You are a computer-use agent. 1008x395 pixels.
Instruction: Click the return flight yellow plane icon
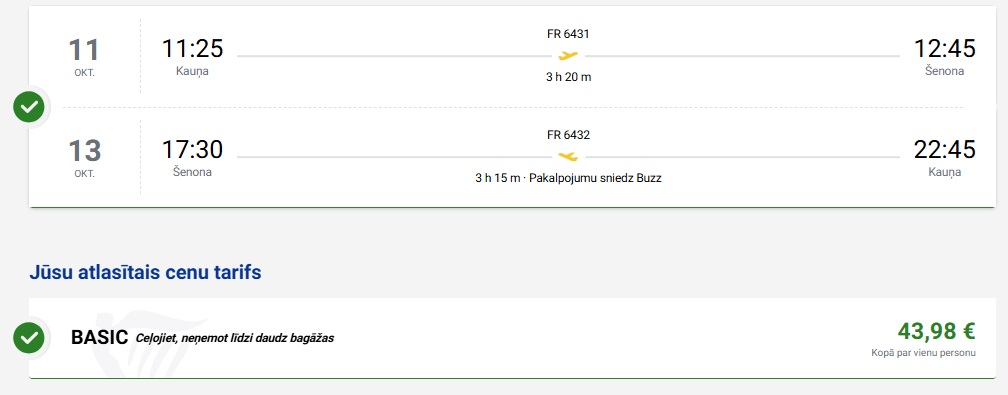click(x=568, y=156)
